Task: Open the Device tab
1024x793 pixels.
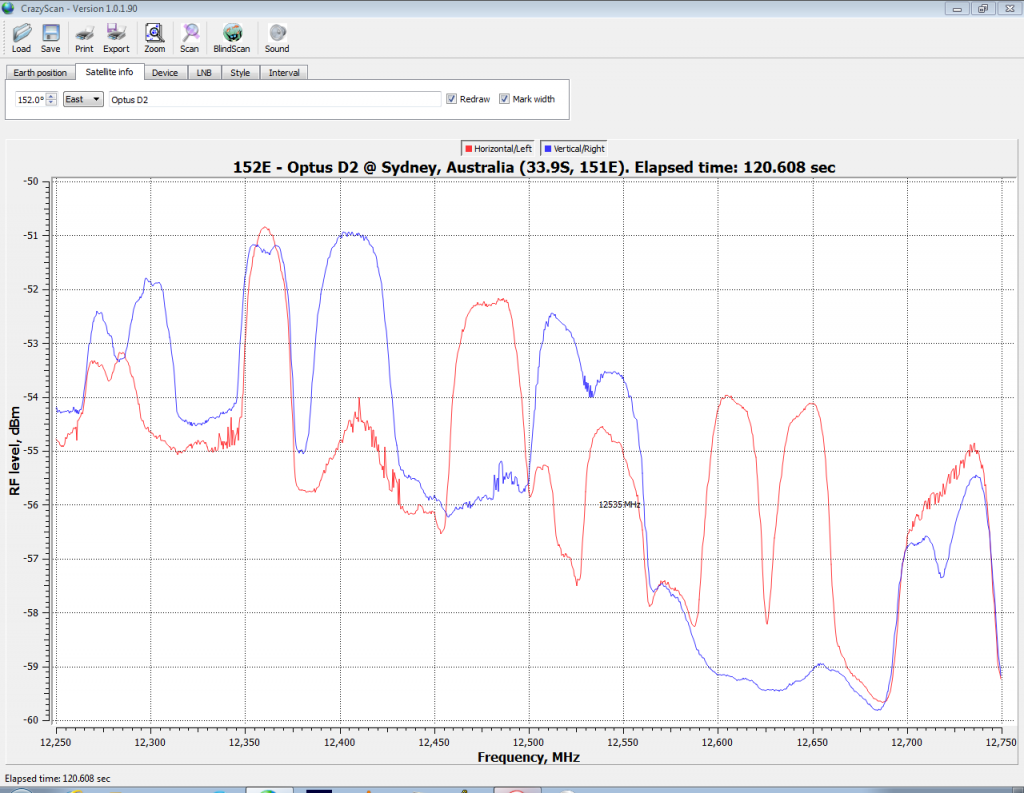Action: [165, 73]
